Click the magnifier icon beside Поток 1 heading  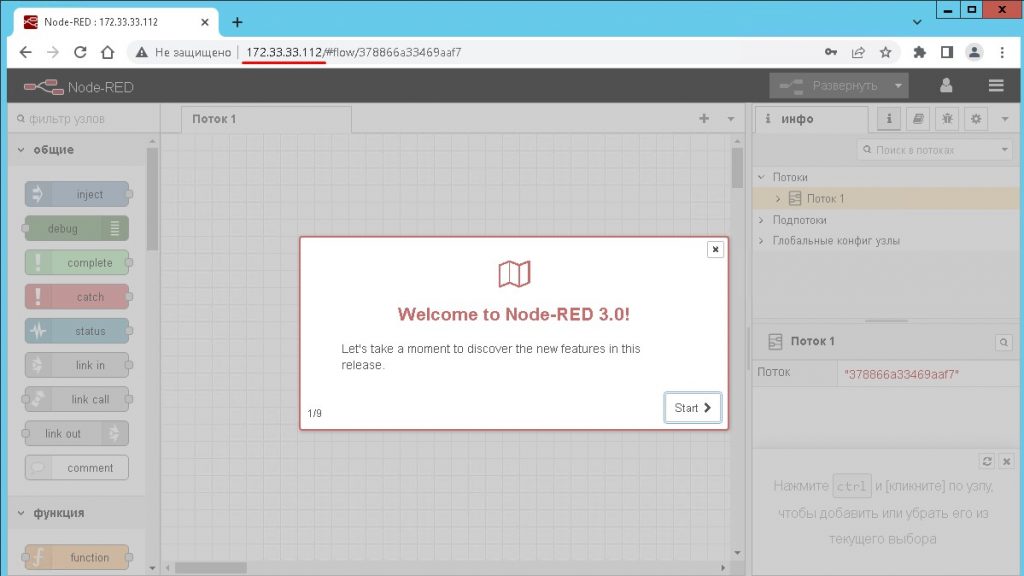1003,342
